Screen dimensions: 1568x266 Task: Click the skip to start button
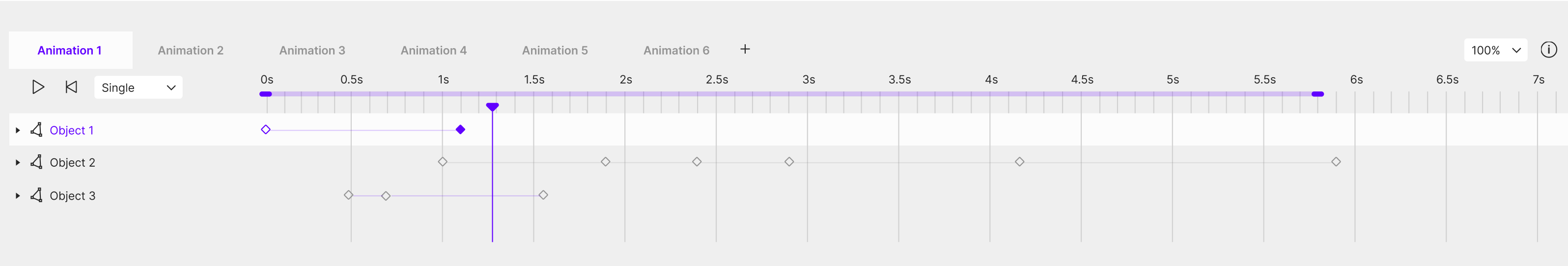pos(71,87)
